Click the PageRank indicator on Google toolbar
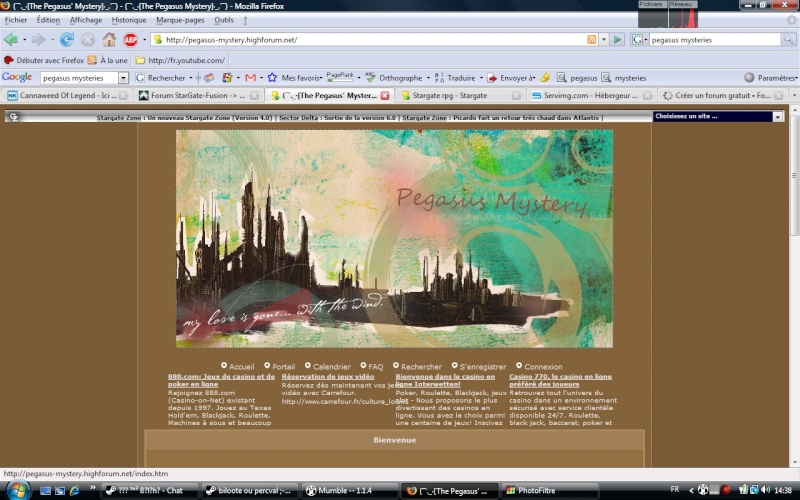Viewport: 800px width, 500px height. (340, 77)
